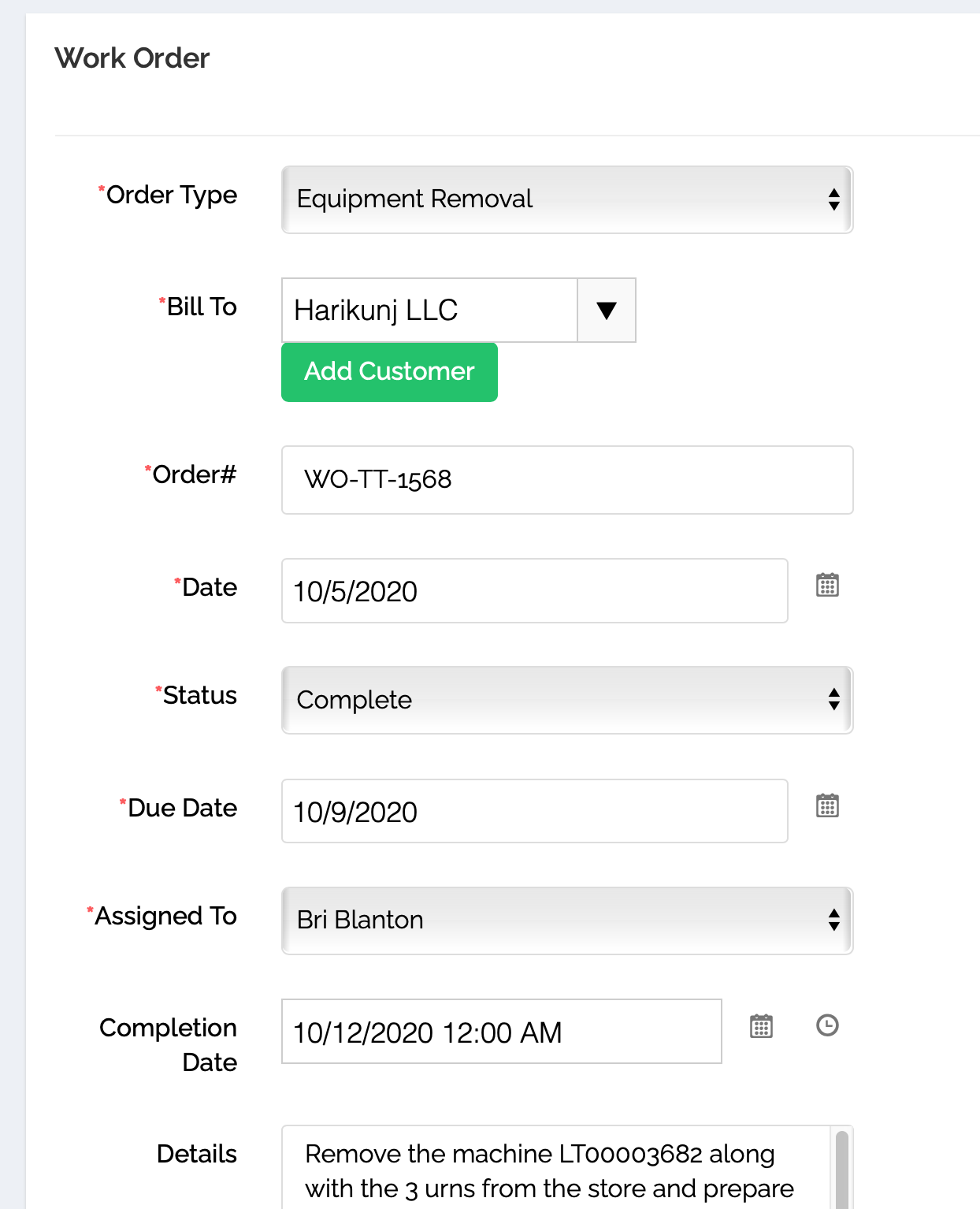Open the Date calendar picker
980x1209 pixels.
[x=829, y=586]
